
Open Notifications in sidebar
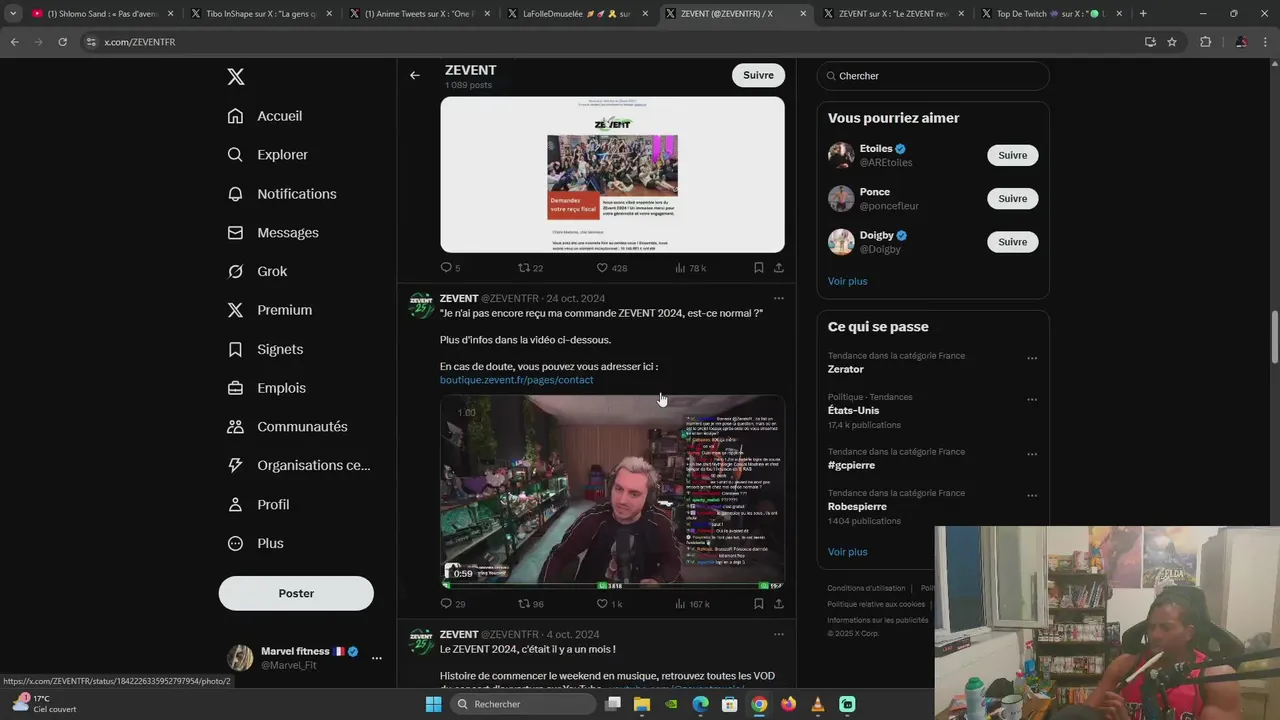[x=282, y=194]
